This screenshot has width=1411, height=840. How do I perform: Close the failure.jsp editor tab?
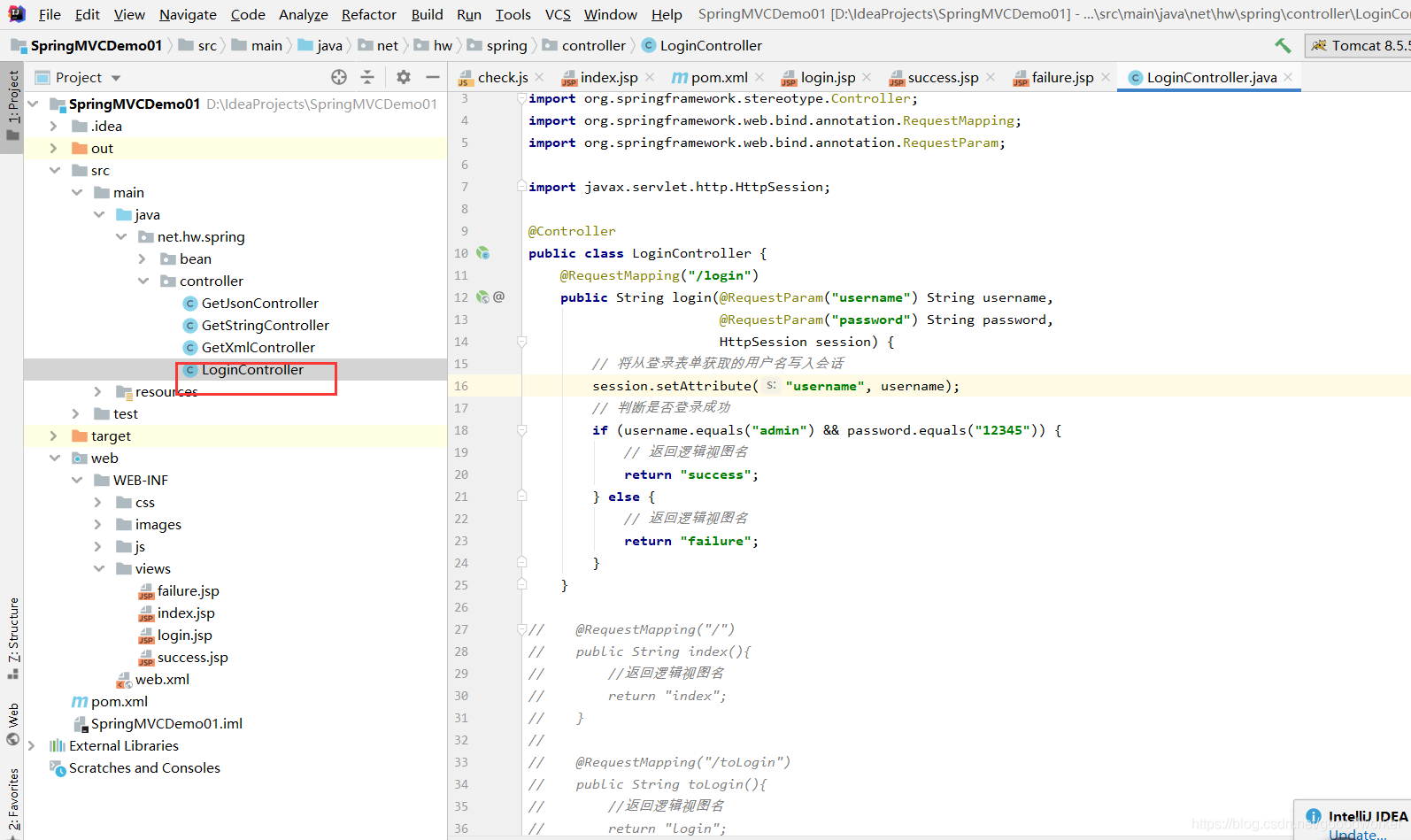point(1106,78)
